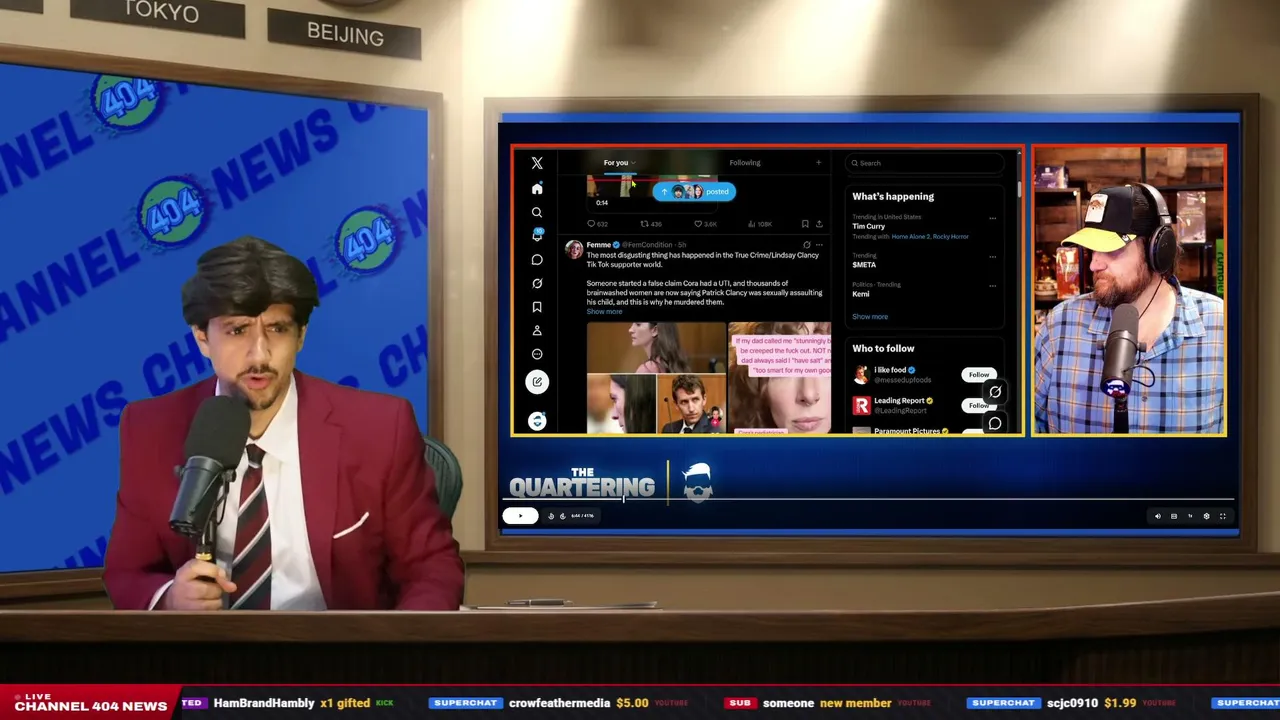The width and height of the screenshot is (1280, 720).
Task: Skip ahead using the forward player icon
Action: 562,516
